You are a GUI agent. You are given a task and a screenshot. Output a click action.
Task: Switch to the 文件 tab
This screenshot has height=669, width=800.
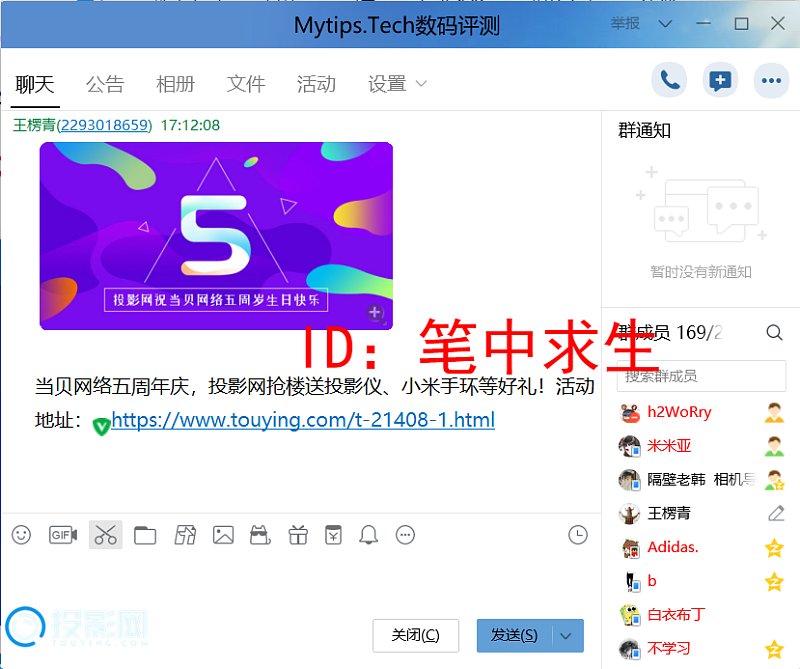(245, 84)
